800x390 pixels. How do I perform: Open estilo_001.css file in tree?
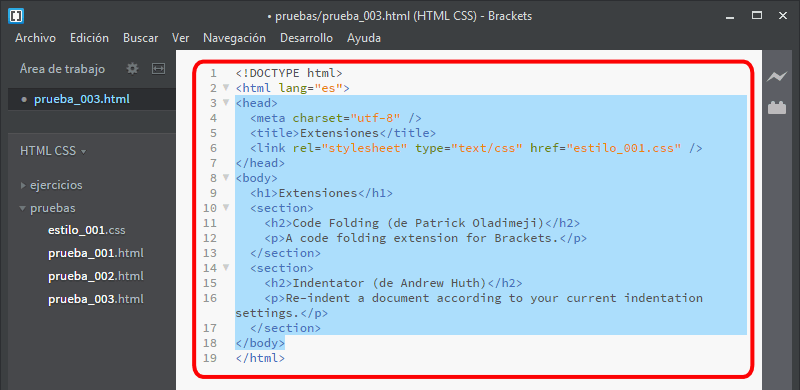[86, 230]
